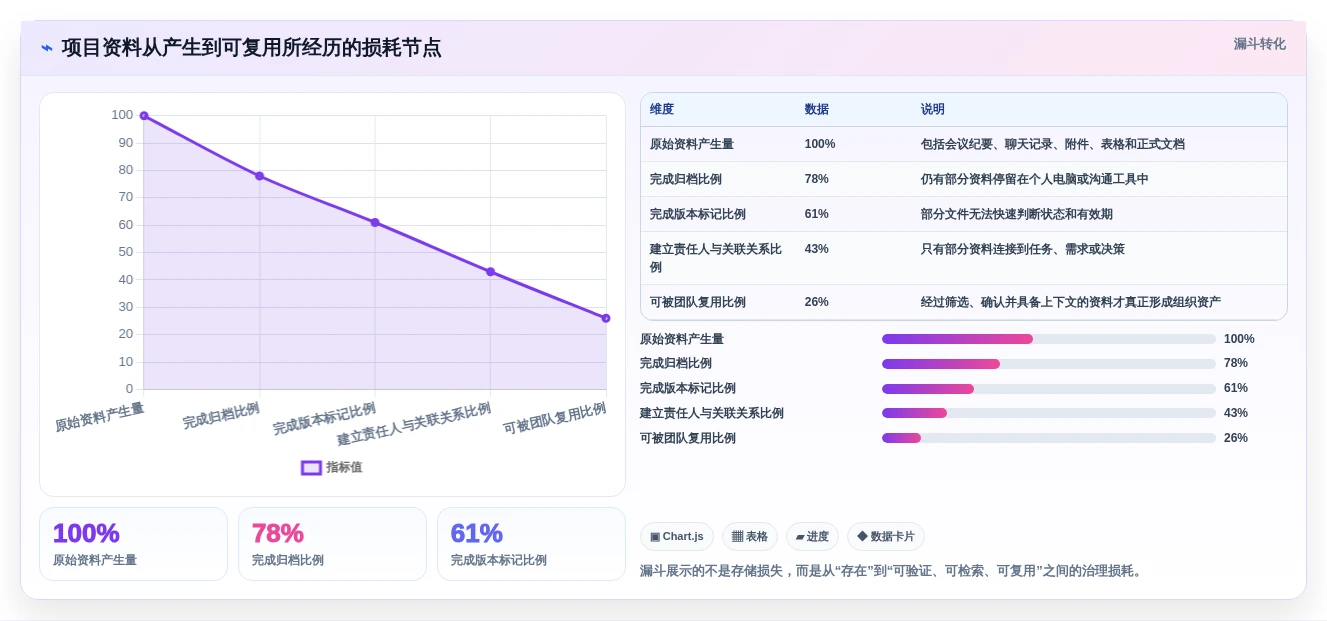Click the description 部分文件无法快速判断状态和有效期
1327x621 pixels.
pos(1017,214)
